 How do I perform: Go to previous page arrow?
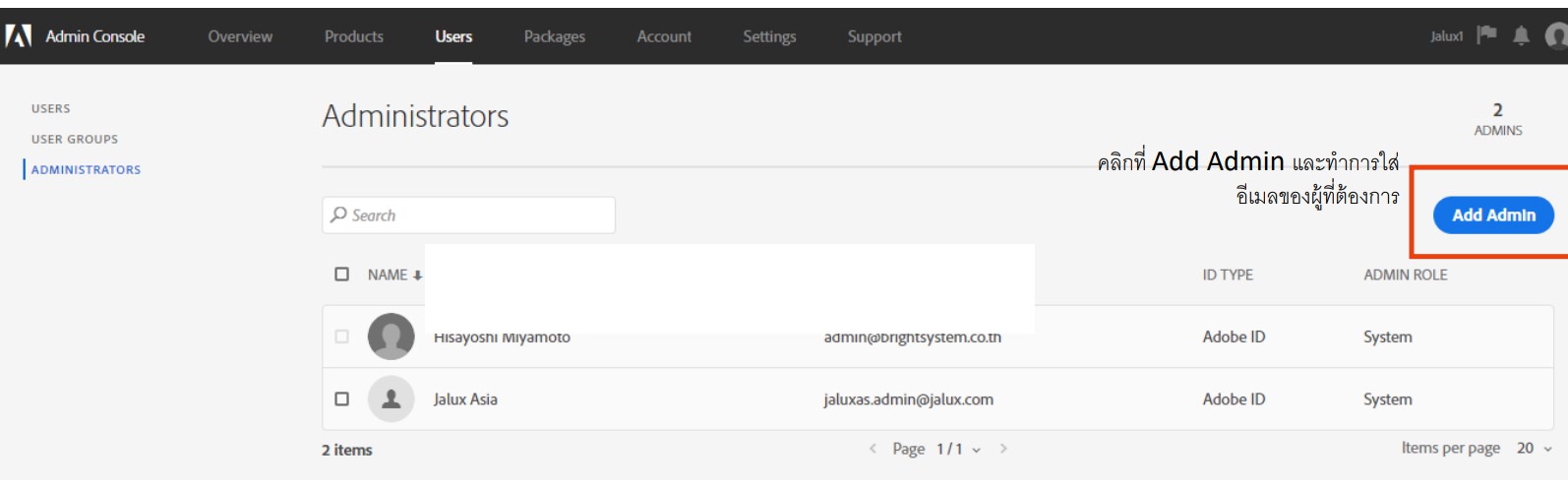click(x=872, y=449)
